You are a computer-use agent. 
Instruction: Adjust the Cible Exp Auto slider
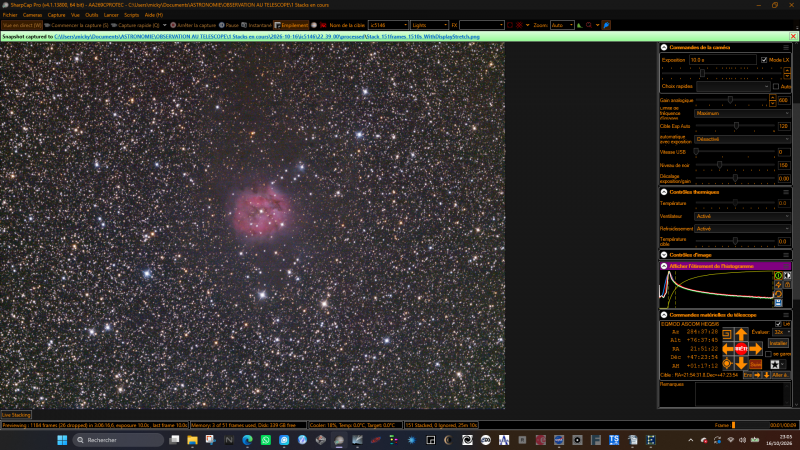735,126
